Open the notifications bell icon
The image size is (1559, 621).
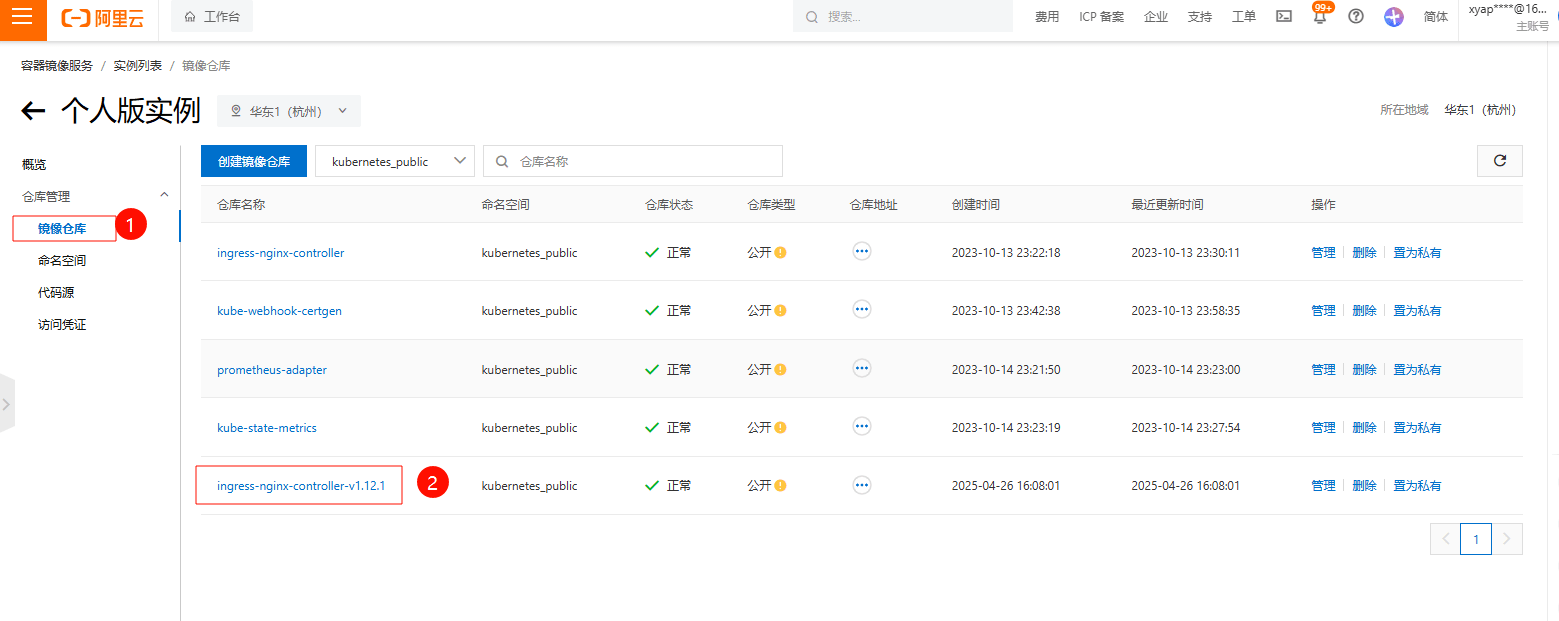tap(1320, 17)
